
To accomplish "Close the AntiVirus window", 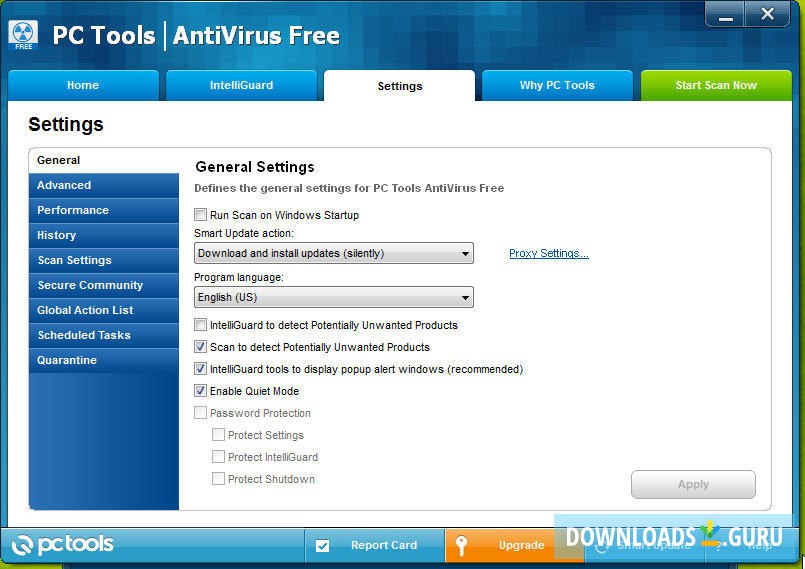I will [x=767, y=14].
